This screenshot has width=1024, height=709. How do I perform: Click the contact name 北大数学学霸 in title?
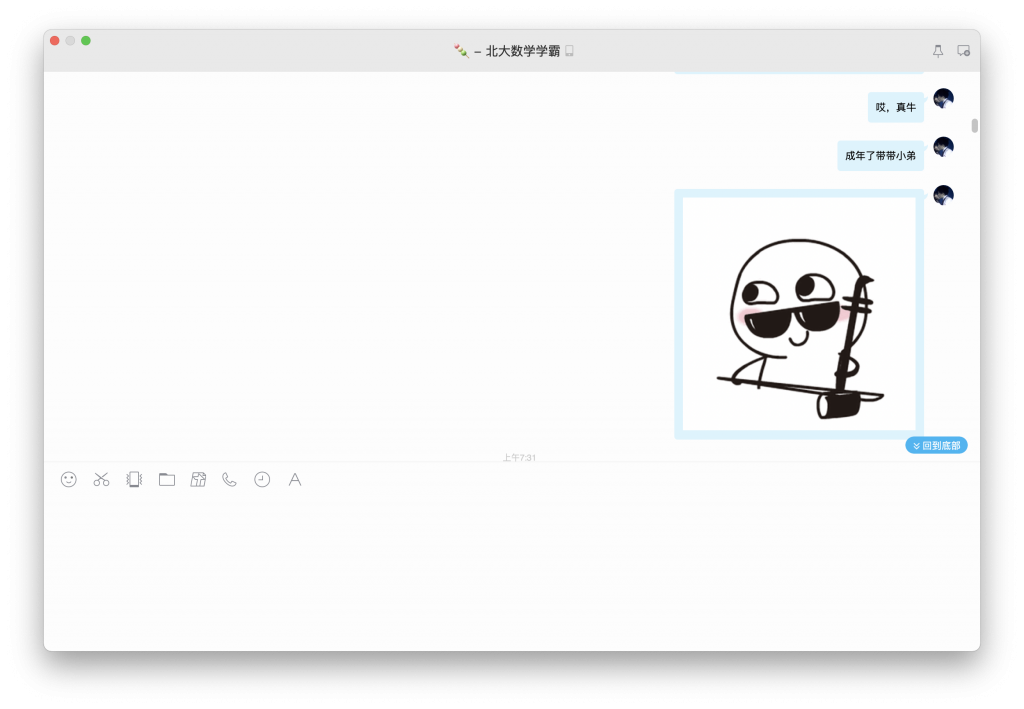(x=522, y=51)
